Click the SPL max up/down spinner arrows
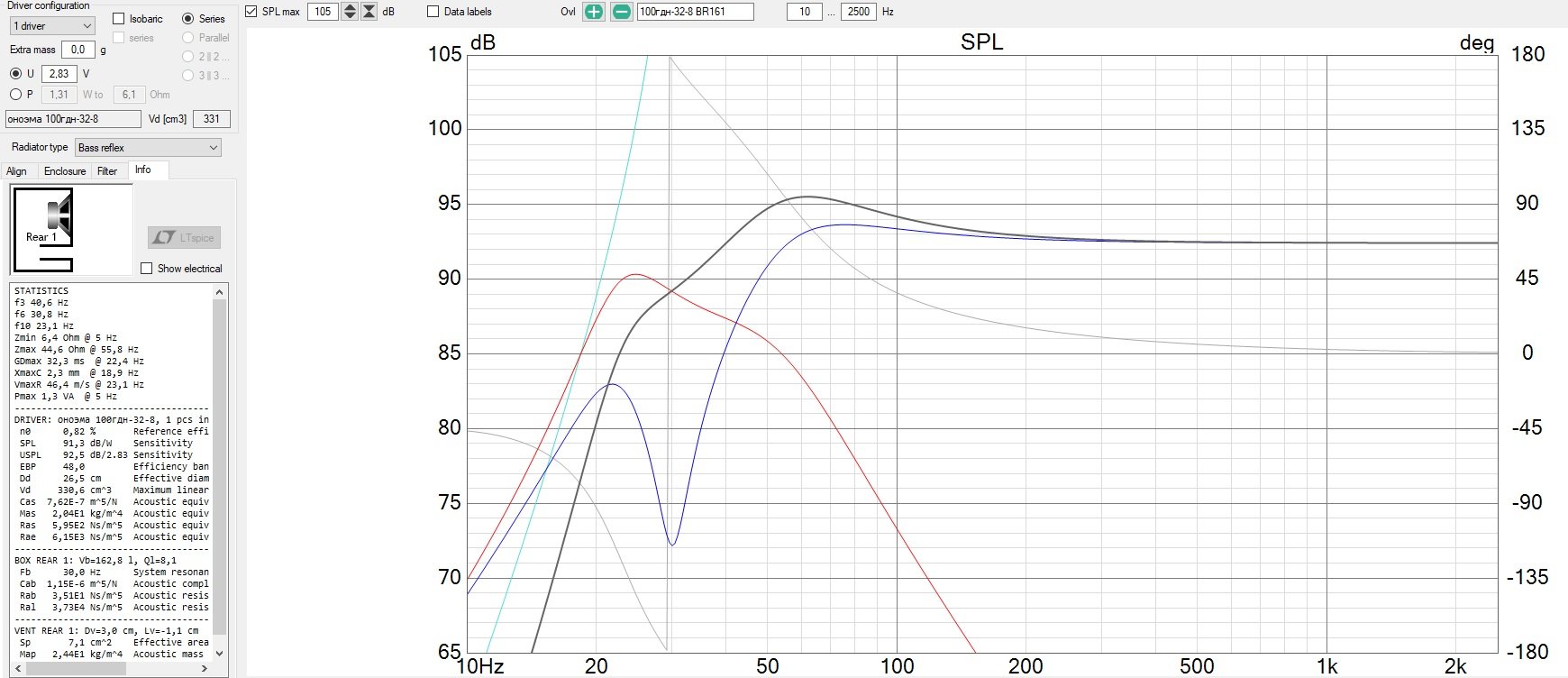This screenshot has height=678, width=1568. pos(350,12)
